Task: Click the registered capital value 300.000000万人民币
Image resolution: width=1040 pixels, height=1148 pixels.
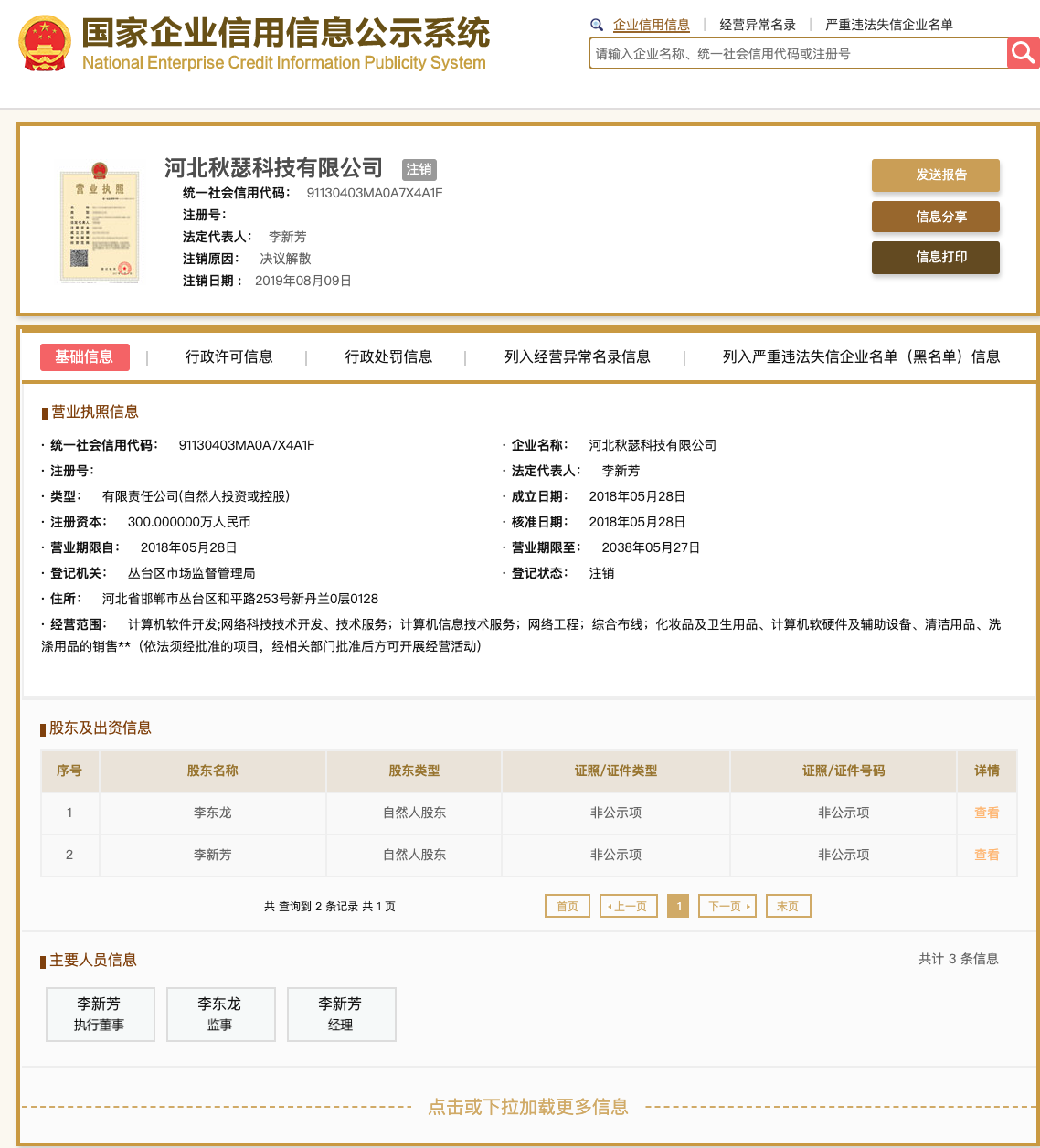Action: pos(189,522)
